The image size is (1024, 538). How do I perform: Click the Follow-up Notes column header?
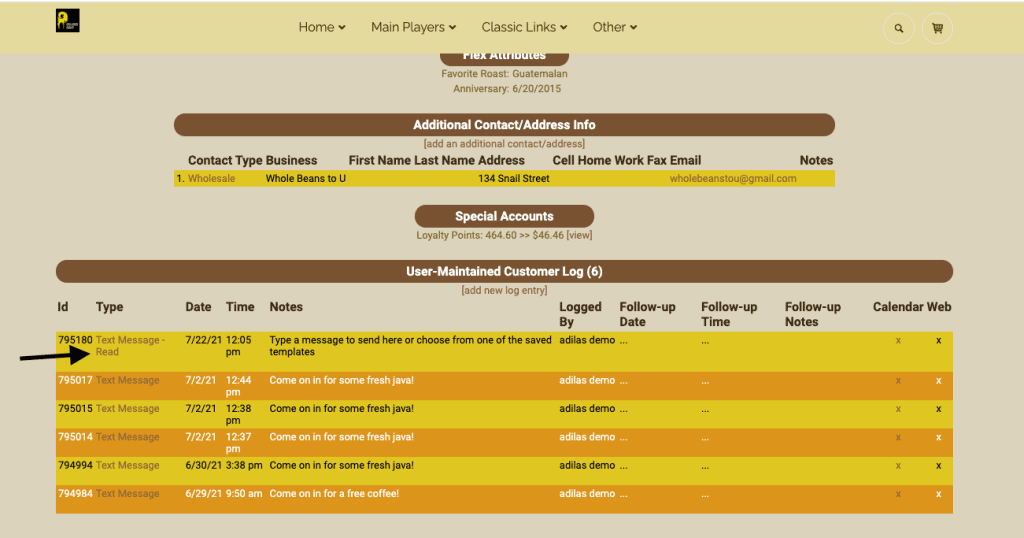[x=812, y=314]
